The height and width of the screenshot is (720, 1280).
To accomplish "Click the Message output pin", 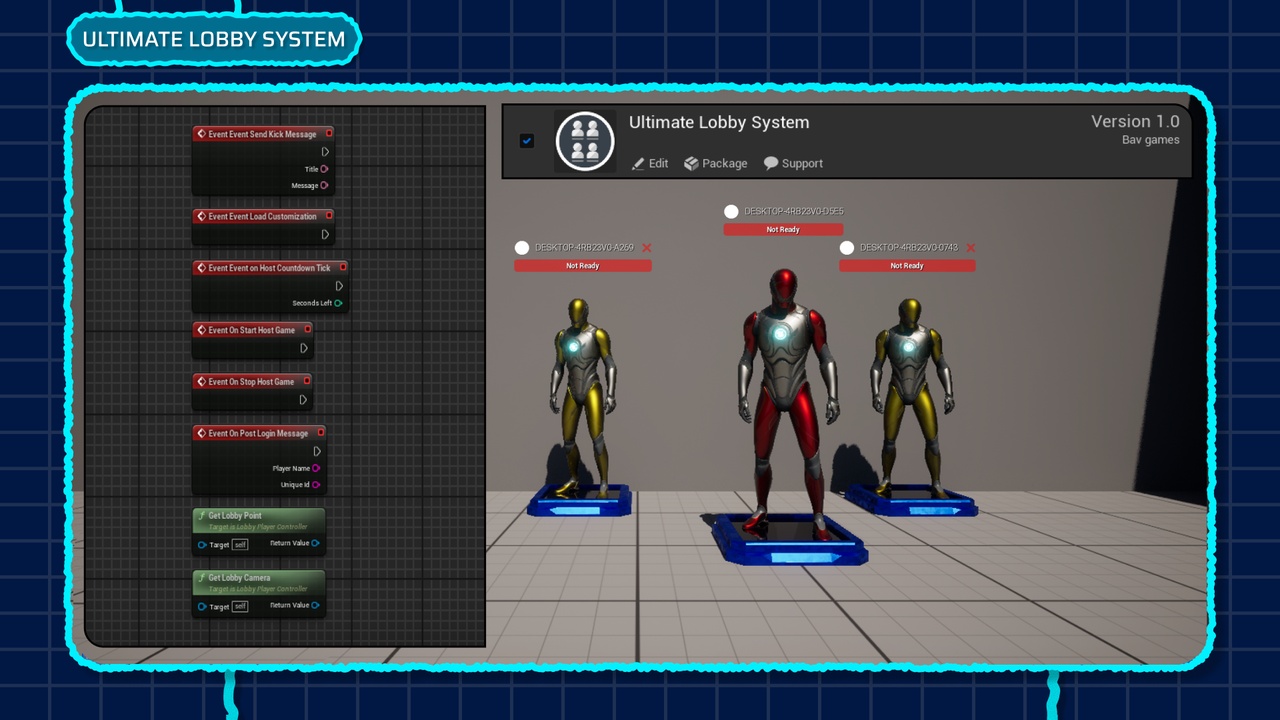I will tap(324, 185).
